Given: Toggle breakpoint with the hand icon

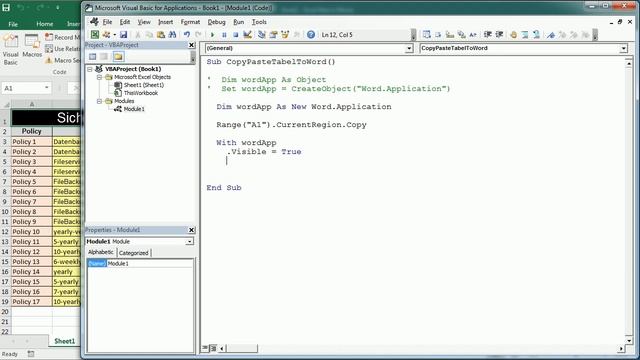Looking at the screenshot, I should [x=513, y=35].
